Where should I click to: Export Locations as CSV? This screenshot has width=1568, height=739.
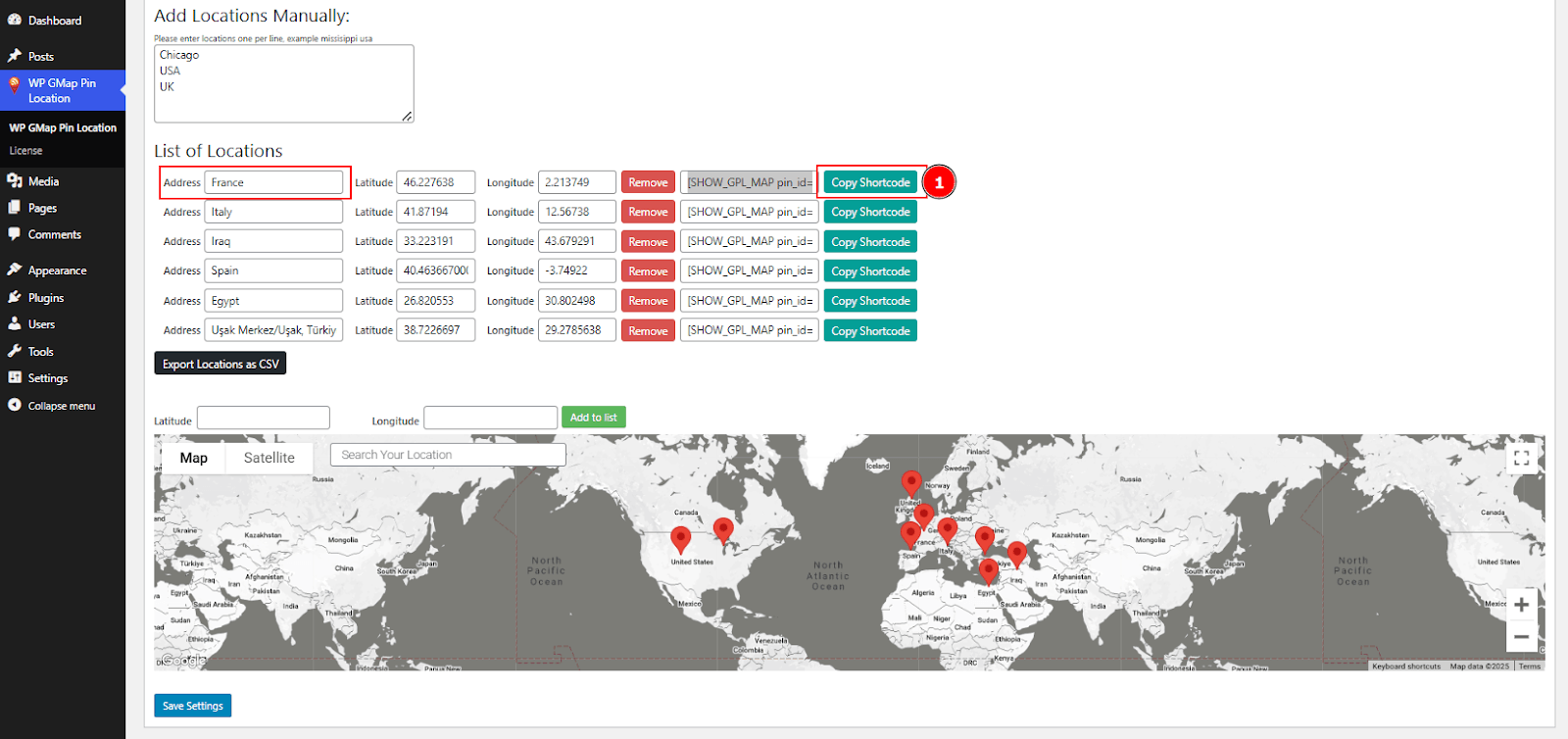pos(220,364)
